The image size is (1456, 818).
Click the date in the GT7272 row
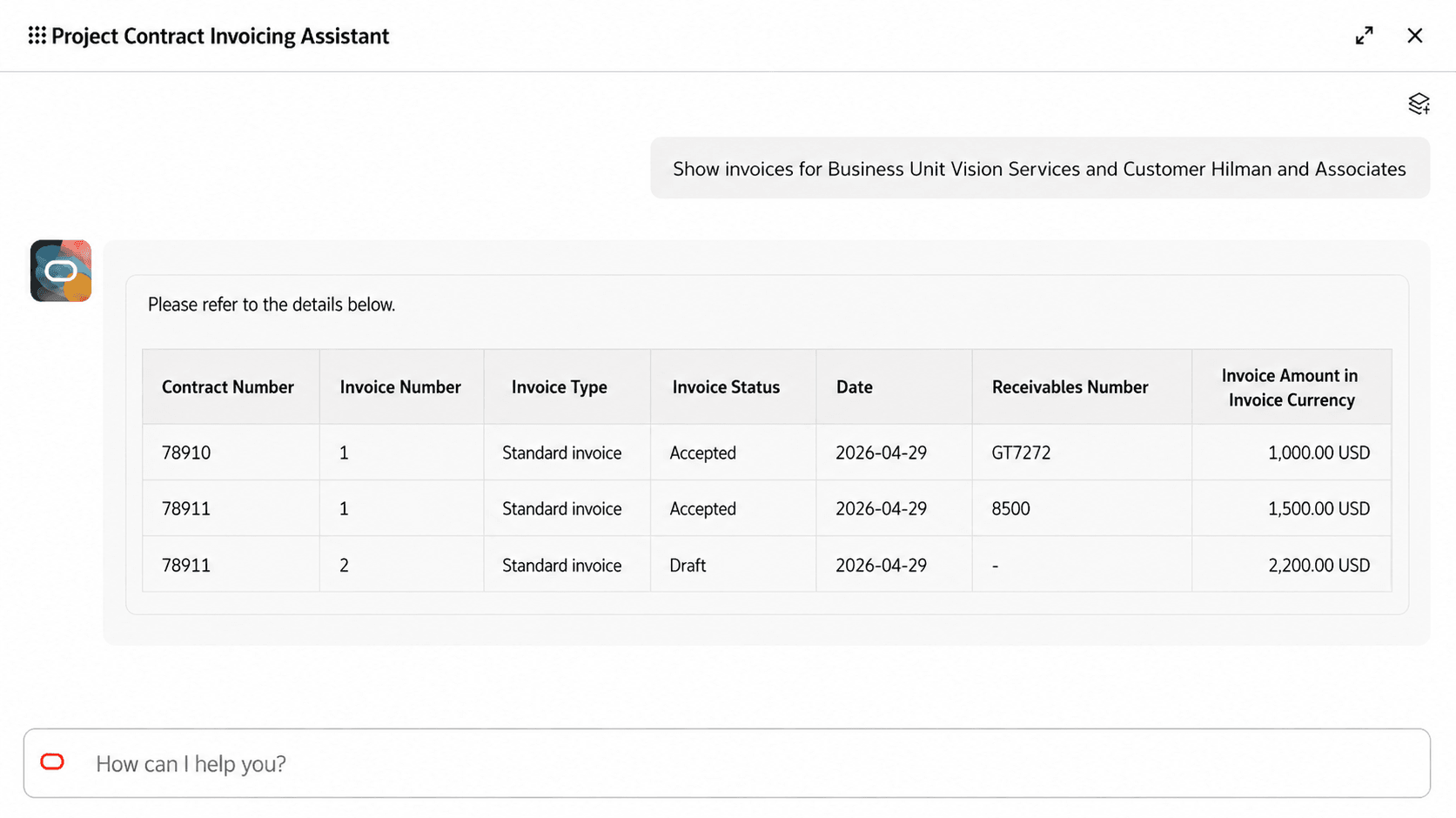[x=881, y=453]
